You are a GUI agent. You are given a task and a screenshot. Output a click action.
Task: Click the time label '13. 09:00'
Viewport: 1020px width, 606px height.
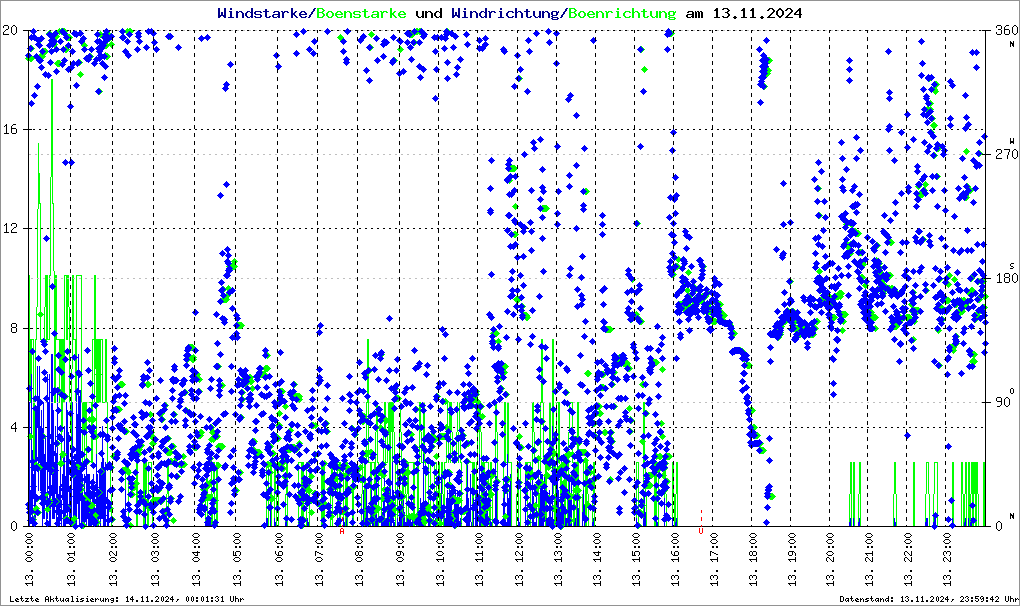(399, 559)
